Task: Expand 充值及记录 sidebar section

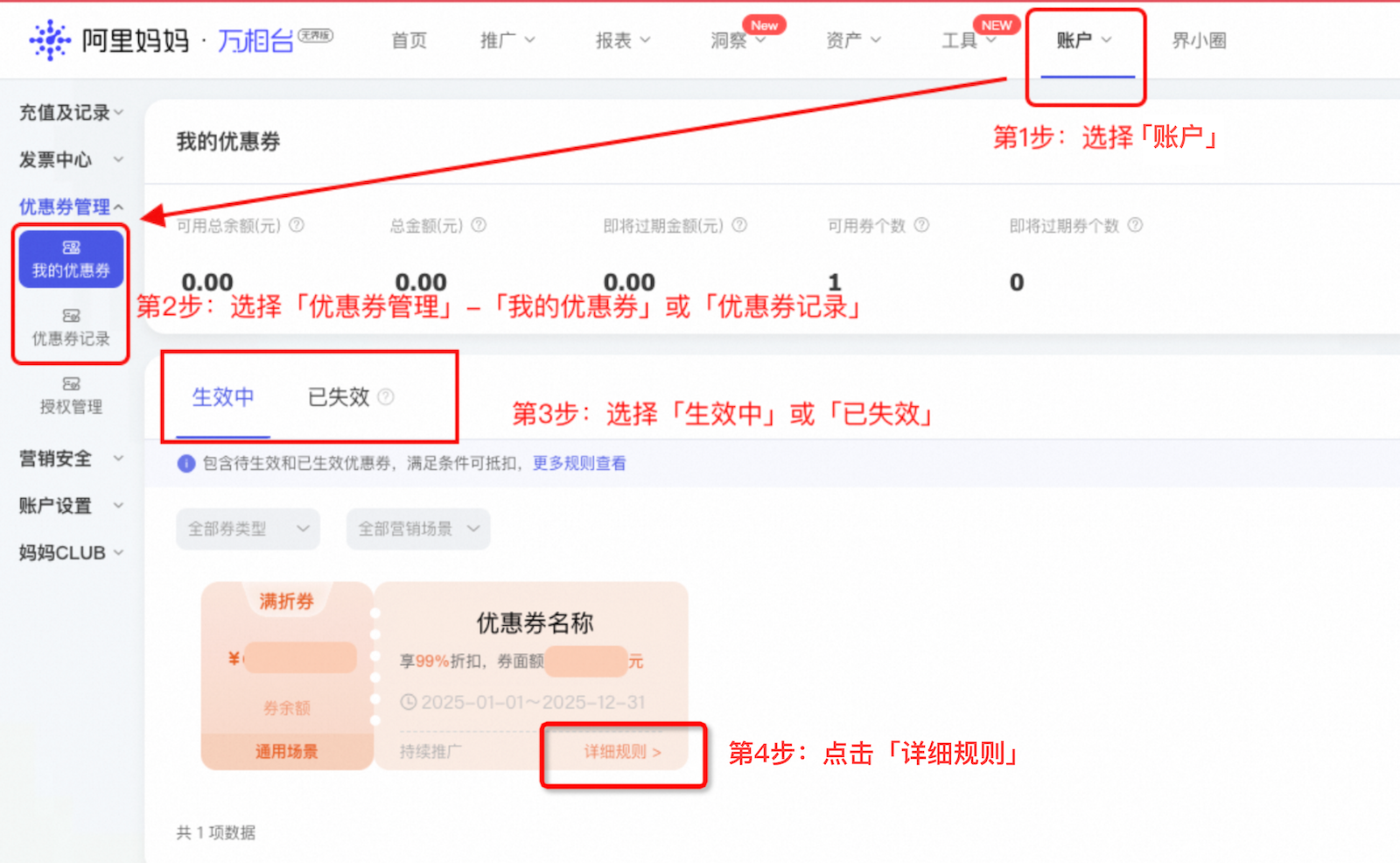Action: pos(72,112)
